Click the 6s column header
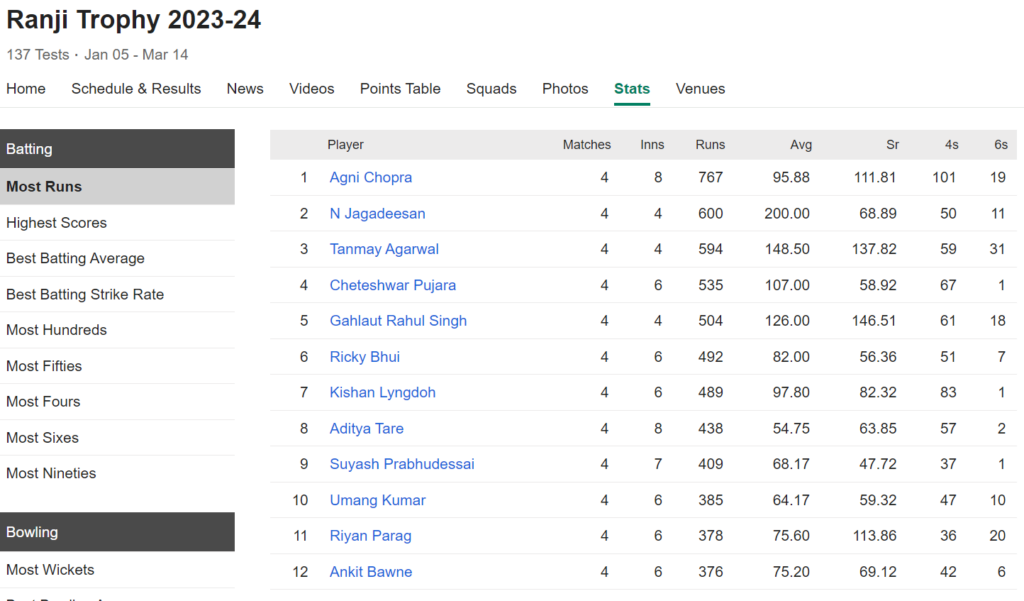 coord(1000,145)
